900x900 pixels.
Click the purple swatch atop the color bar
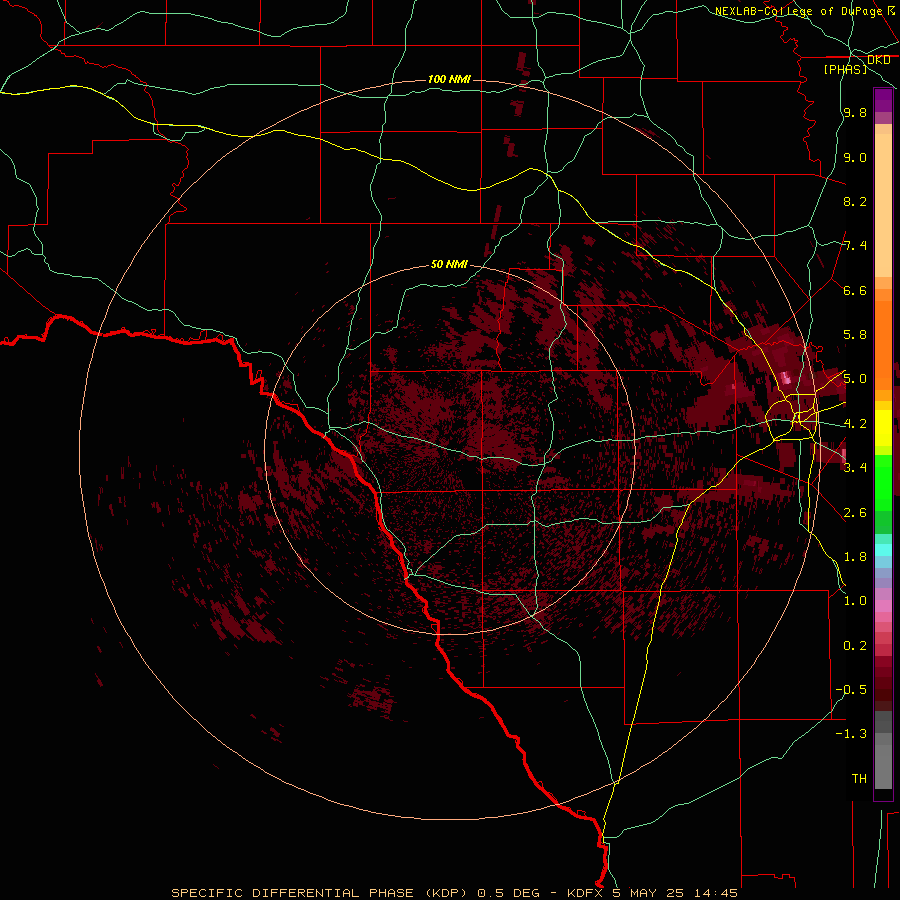click(x=883, y=100)
